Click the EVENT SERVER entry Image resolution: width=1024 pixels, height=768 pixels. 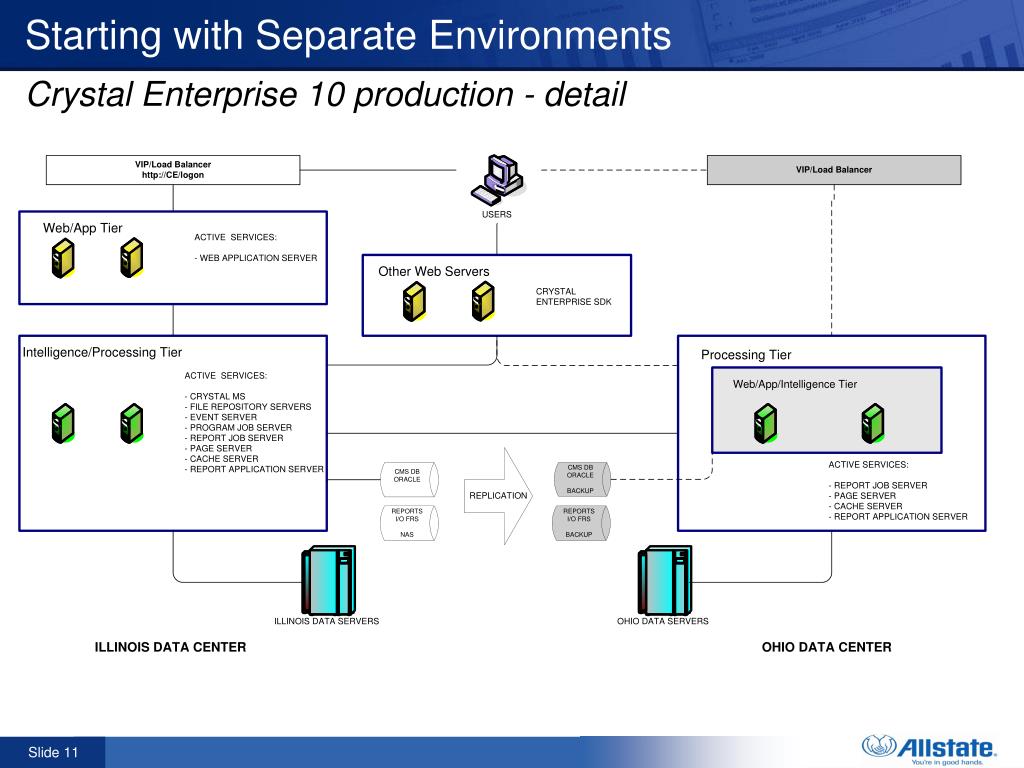pyautogui.click(x=221, y=417)
